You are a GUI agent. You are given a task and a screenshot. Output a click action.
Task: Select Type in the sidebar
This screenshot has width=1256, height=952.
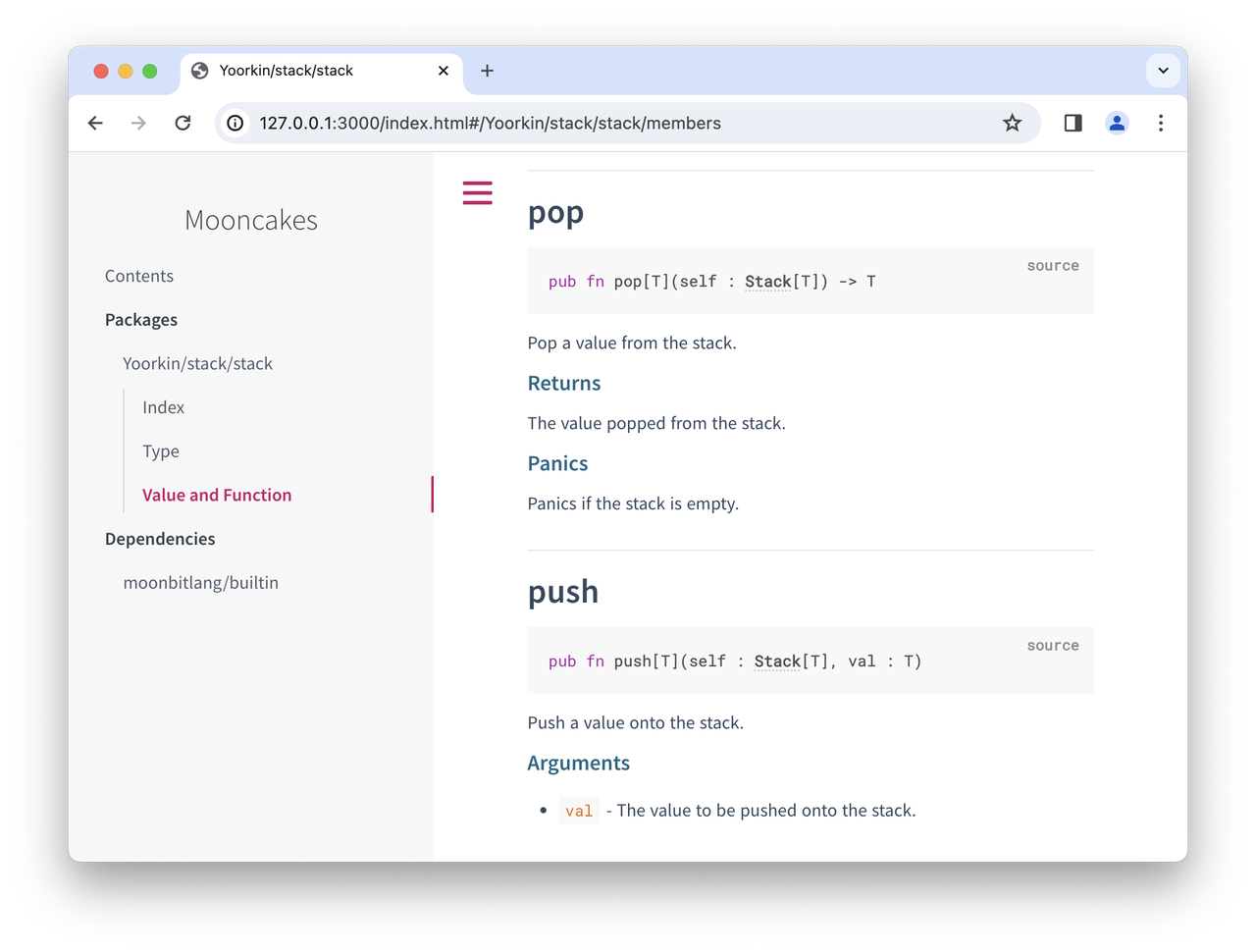tap(161, 451)
